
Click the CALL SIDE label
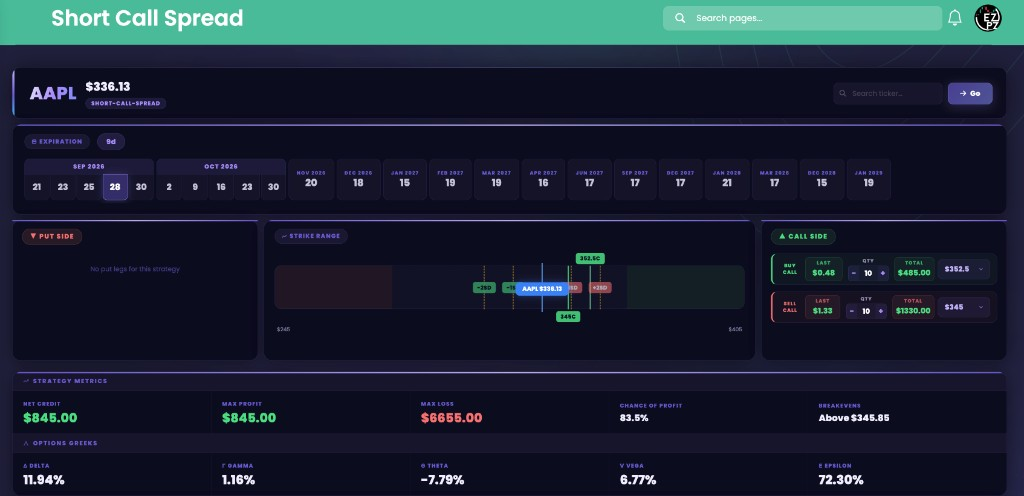(803, 236)
